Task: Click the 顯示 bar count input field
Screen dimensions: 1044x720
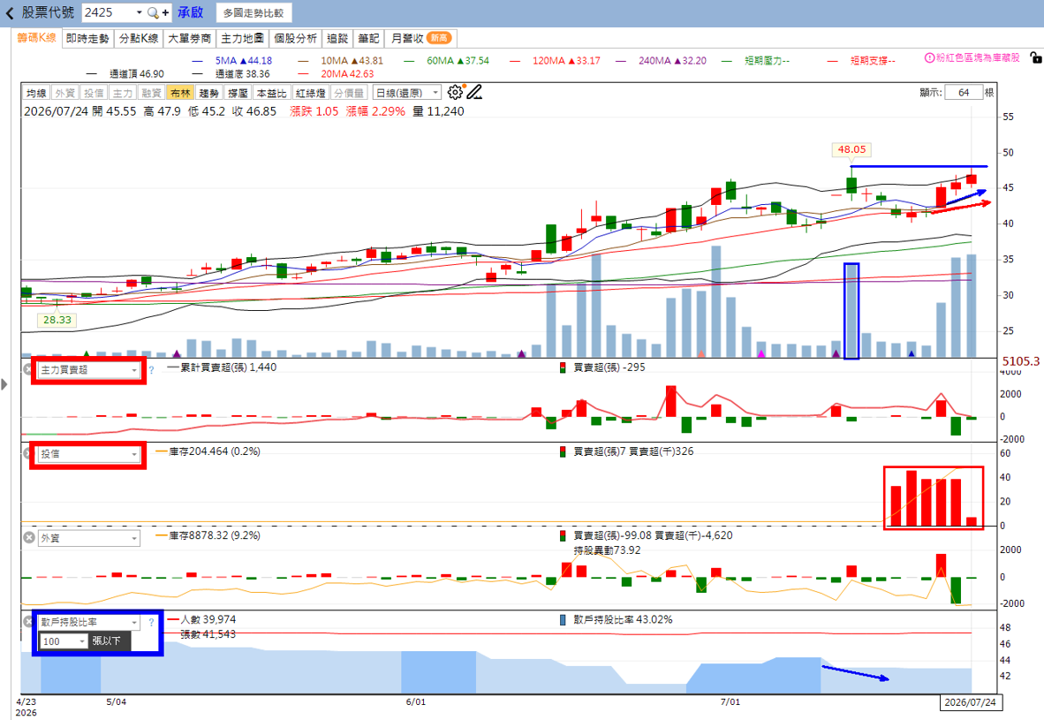Action: (x=963, y=93)
